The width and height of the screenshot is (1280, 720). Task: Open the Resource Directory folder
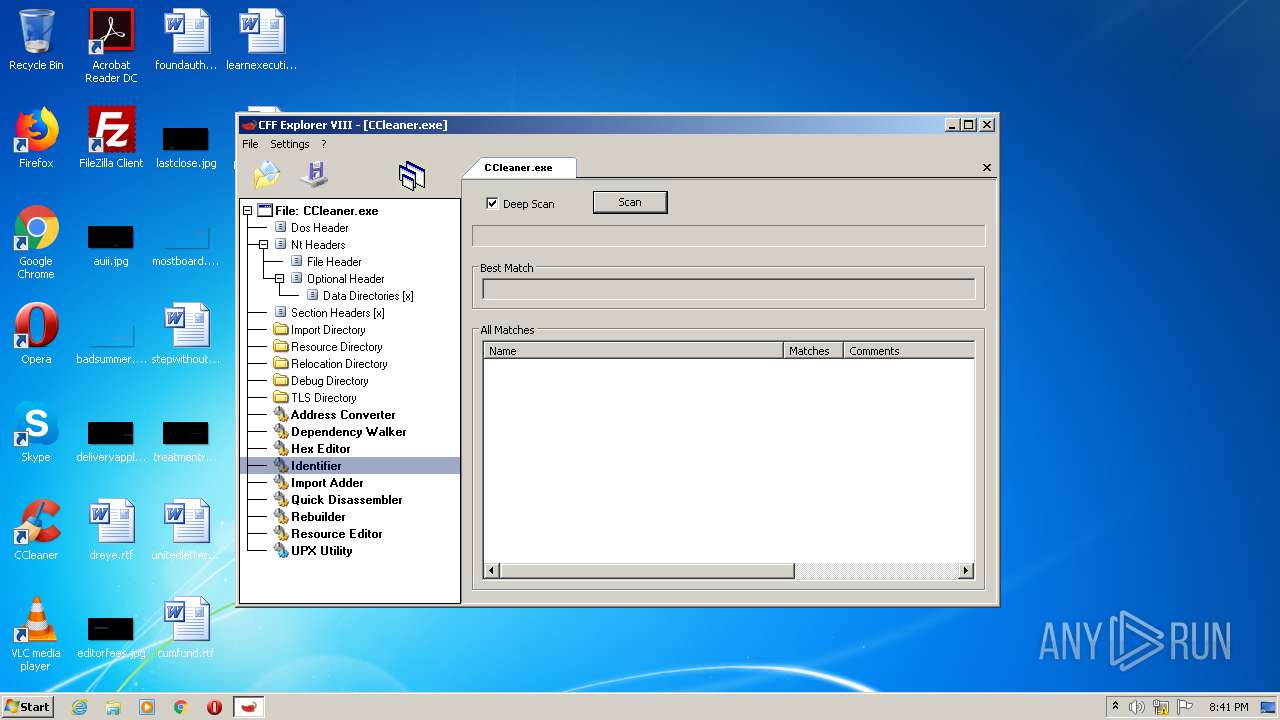pos(336,347)
